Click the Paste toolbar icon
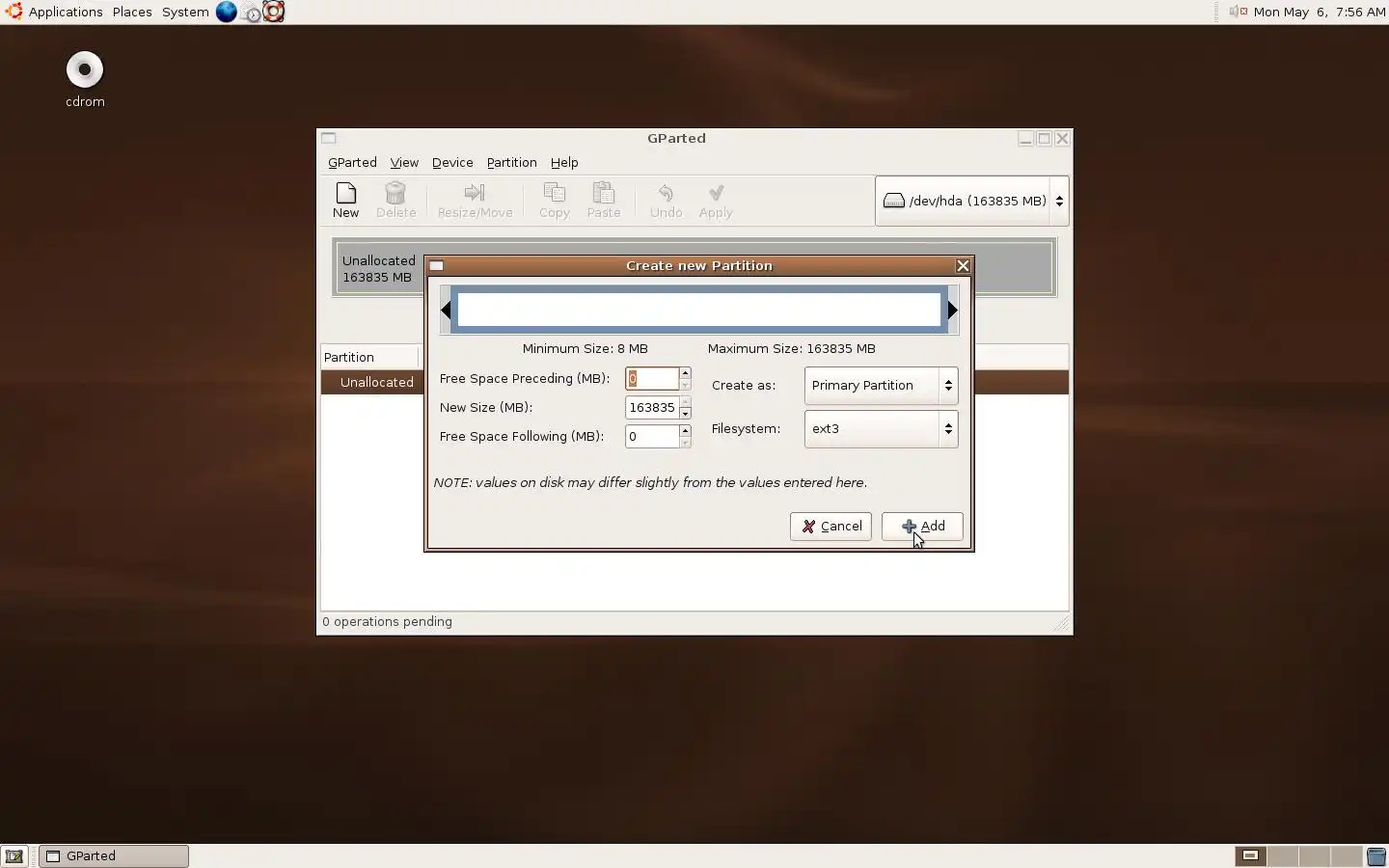Screen dimensions: 1389x868 point(604,201)
